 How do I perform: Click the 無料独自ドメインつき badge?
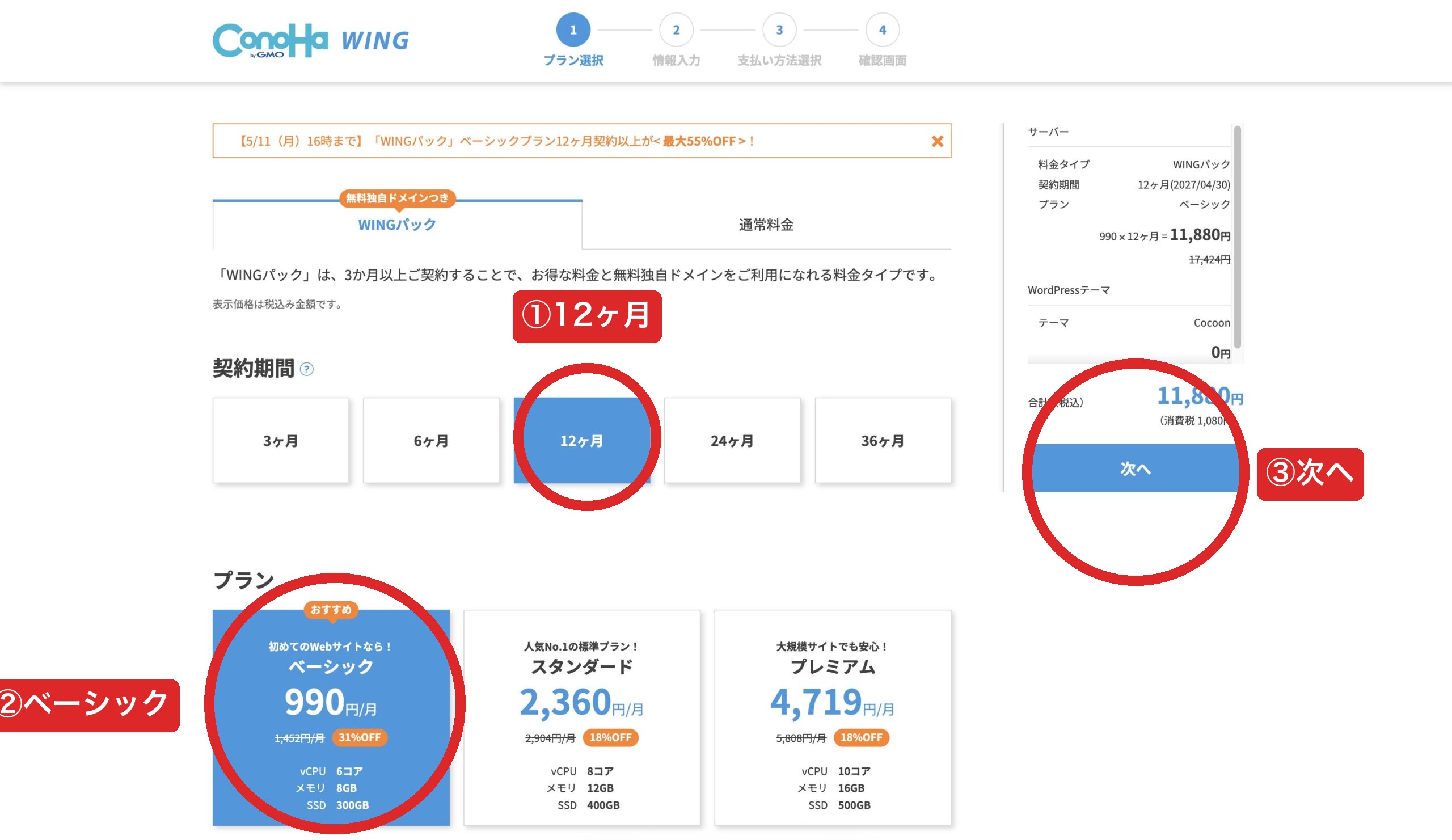397,198
